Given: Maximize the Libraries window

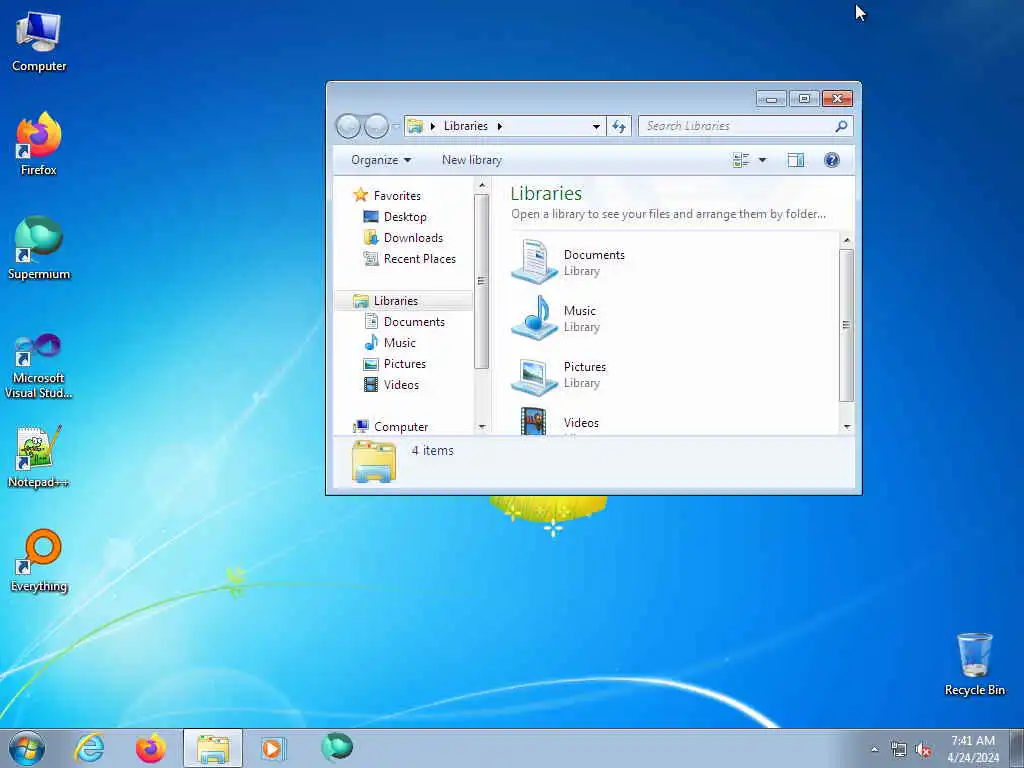Looking at the screenshot, I should pos(804,99).
